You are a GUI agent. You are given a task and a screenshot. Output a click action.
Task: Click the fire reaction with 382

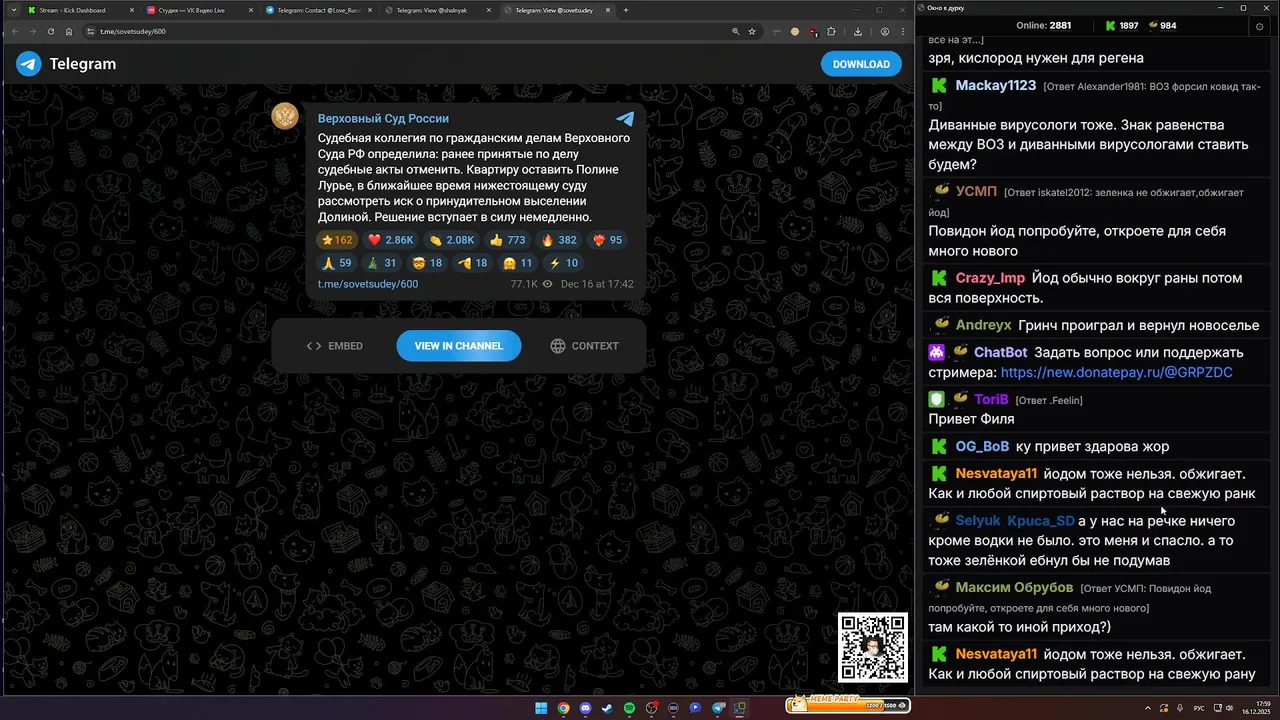559,240
